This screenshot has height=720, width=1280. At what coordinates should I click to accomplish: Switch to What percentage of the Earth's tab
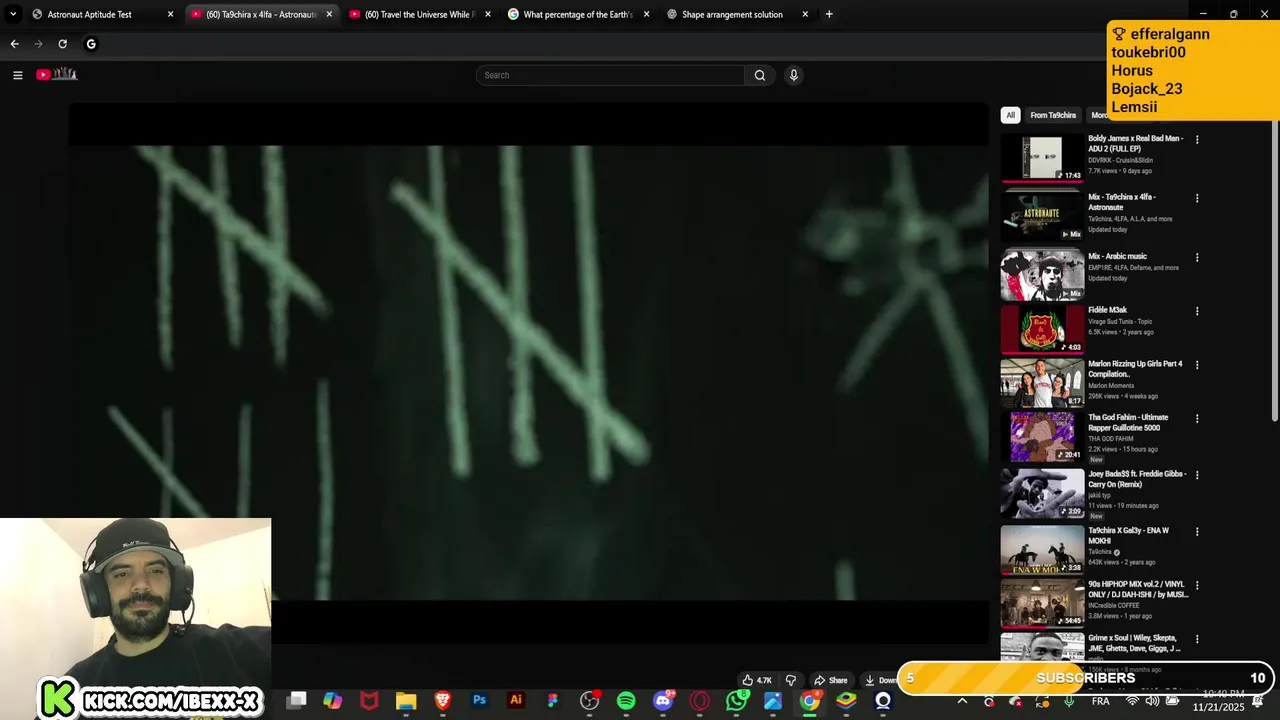(578, 14)
